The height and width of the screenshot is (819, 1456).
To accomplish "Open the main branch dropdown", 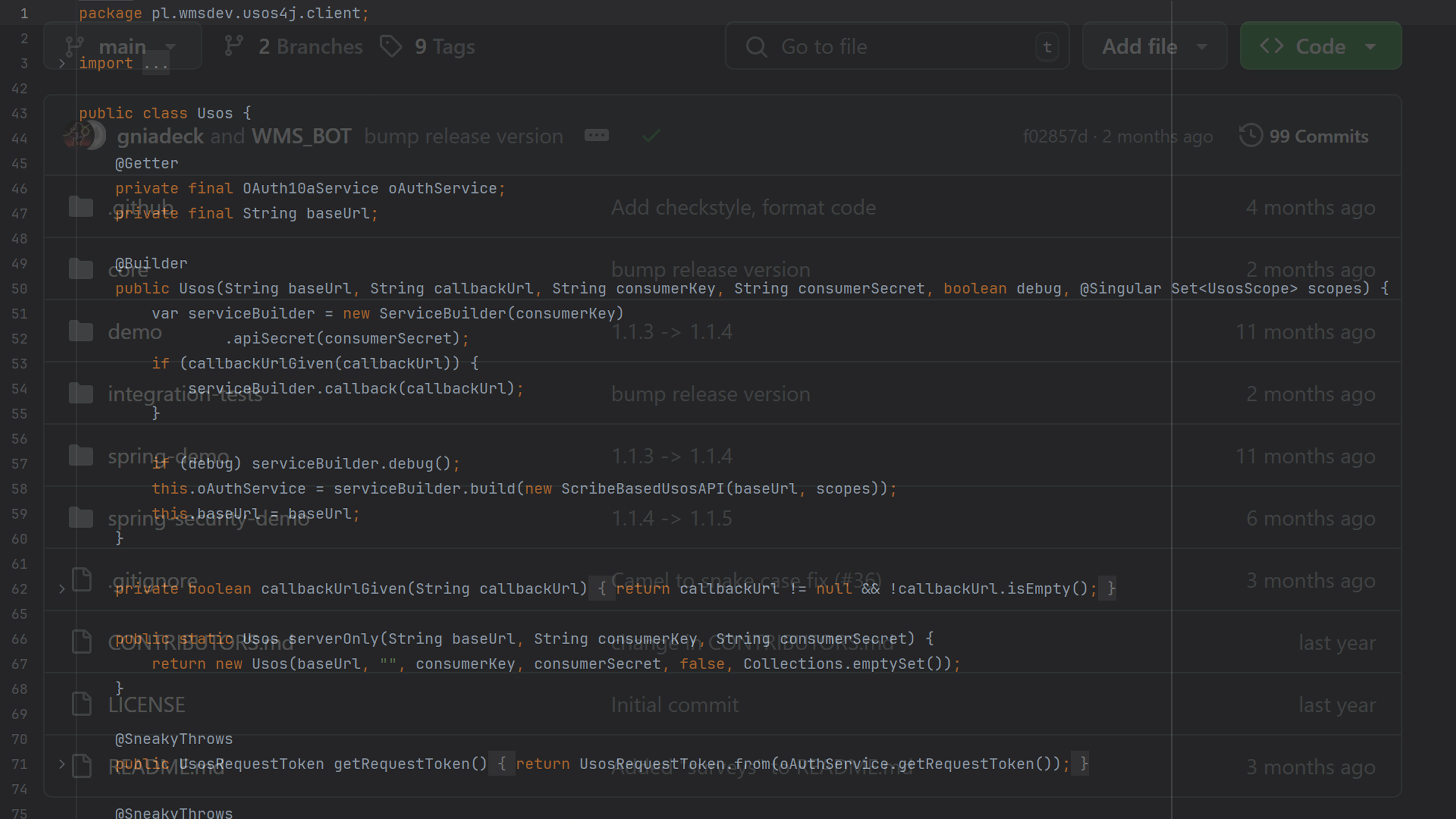I will [123, 46].
